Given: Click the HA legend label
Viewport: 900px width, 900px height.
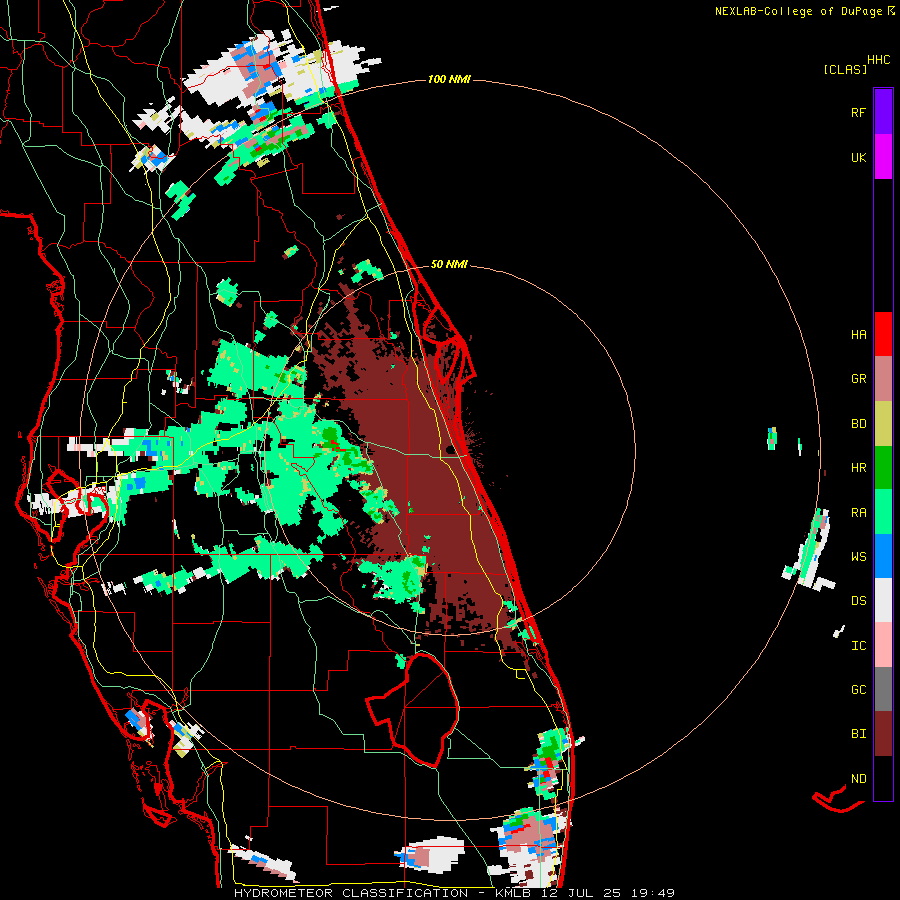Looking at the screenshot, I should [858, 335].
